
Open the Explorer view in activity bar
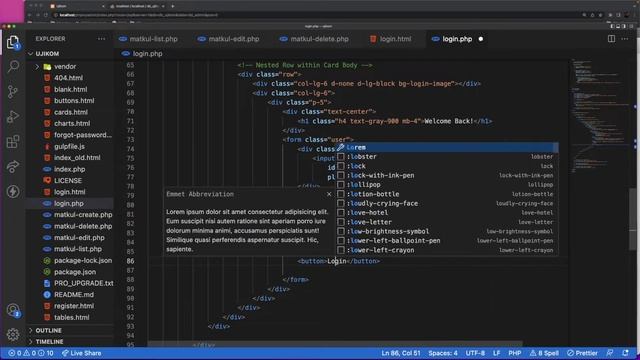coord(13,42)
